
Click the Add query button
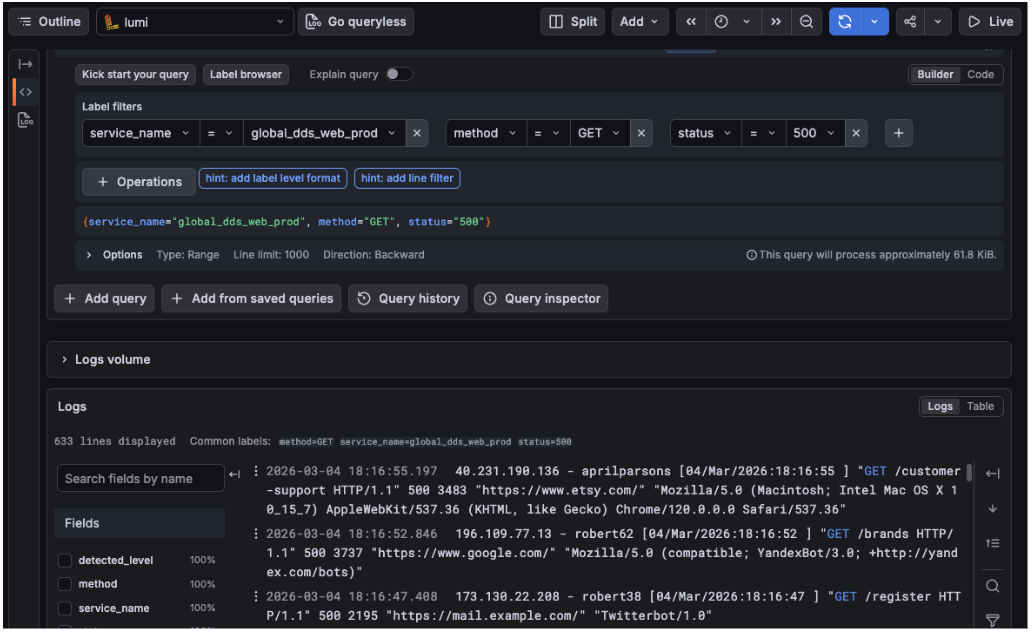click(105, 299)
